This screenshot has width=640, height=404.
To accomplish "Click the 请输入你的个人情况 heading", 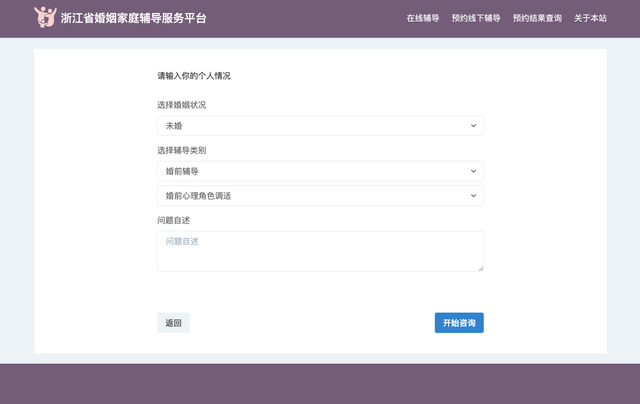I will [x=194, y=76].
